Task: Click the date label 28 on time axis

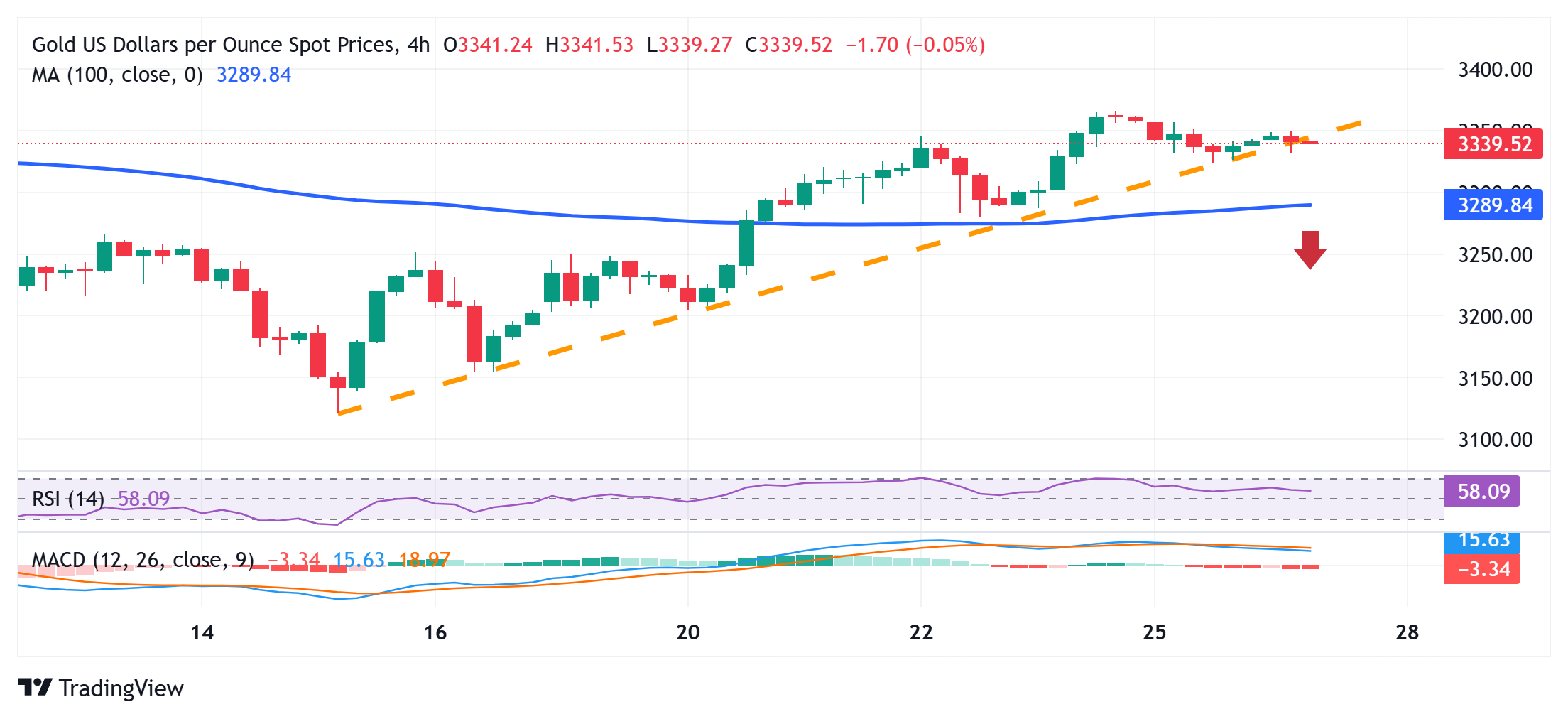Action: click(x=1407, y=632)
